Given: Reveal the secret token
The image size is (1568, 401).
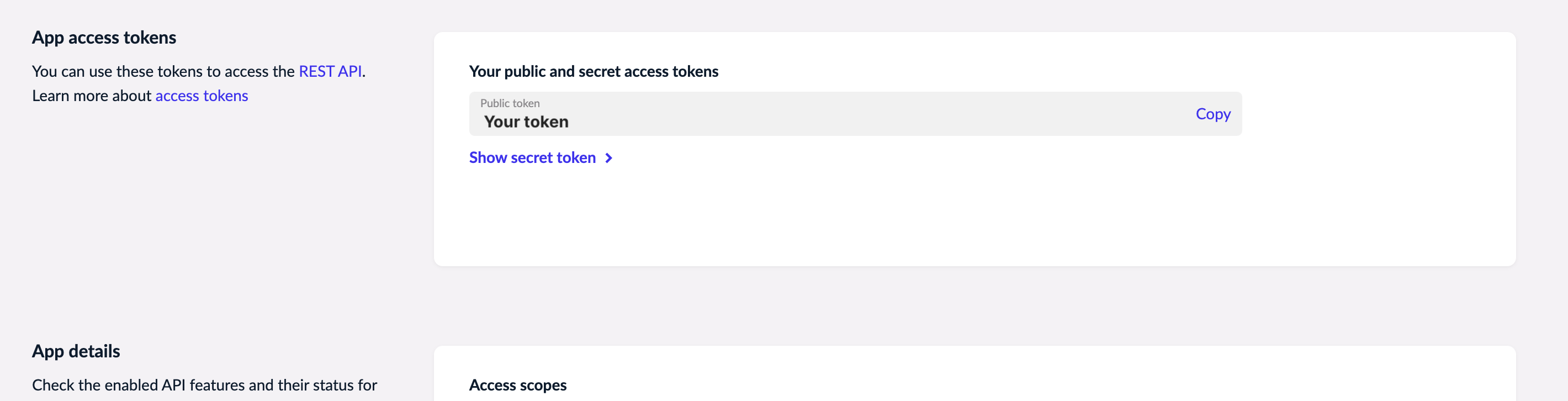Looking at the screenshot, I should click(532, 157).
